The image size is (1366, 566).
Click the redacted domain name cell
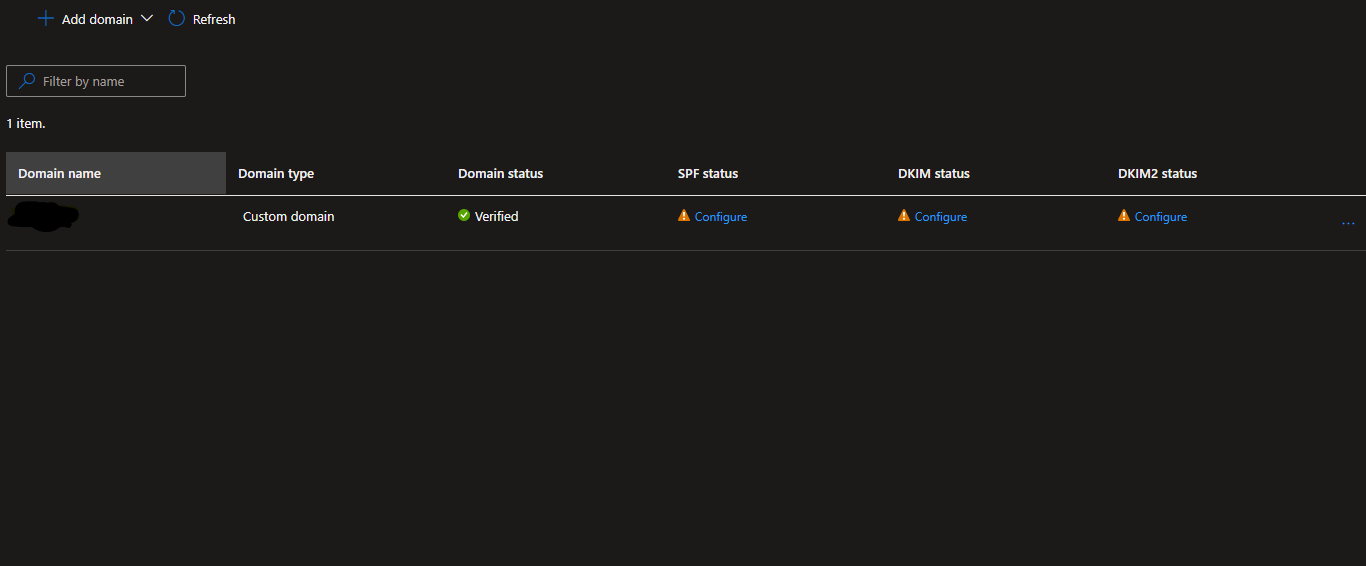click(43, 217)
